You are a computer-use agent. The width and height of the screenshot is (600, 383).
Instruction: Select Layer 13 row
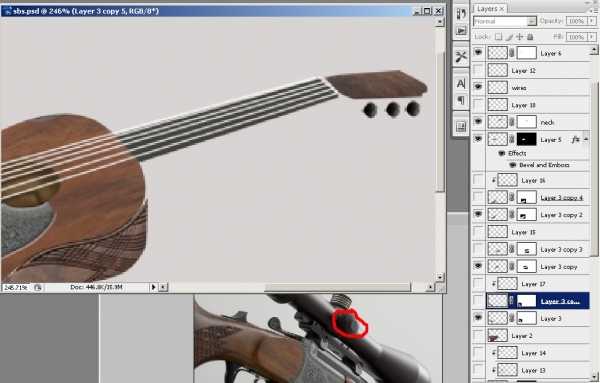537,370
